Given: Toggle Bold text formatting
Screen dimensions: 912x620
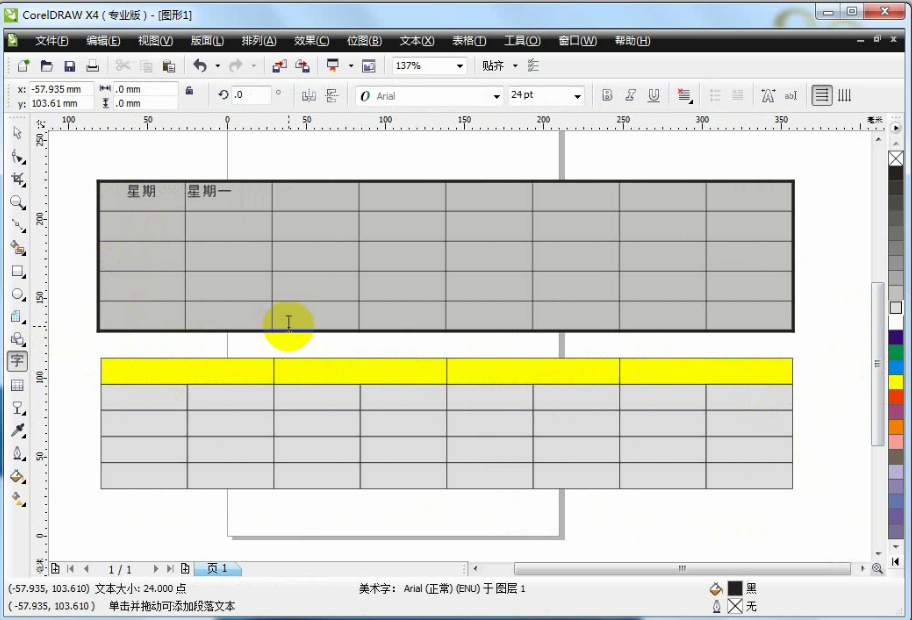Looking at the screenshot, I should click(x=606, y=96).
